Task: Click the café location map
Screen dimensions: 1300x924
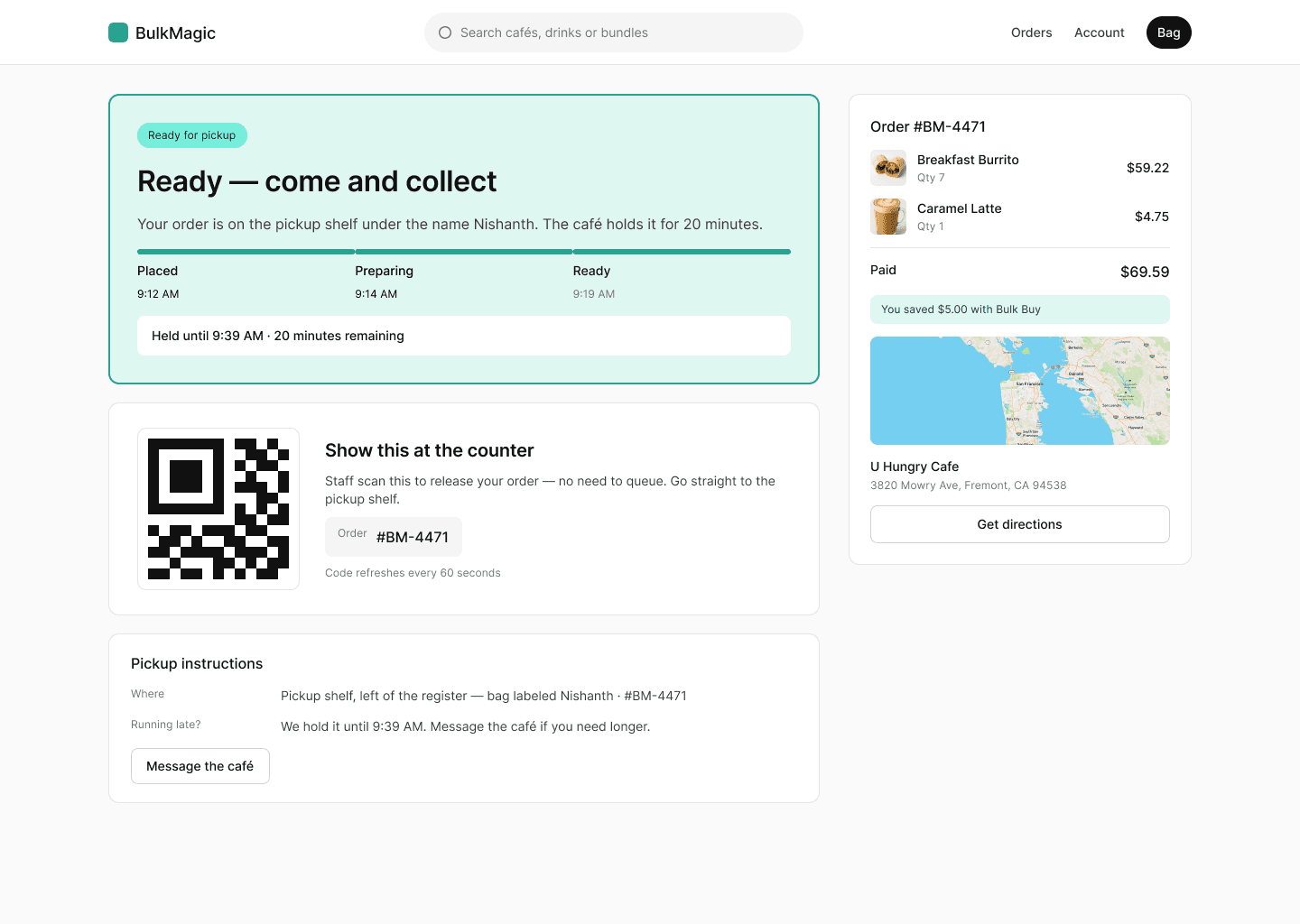Action: [1020, 391]
